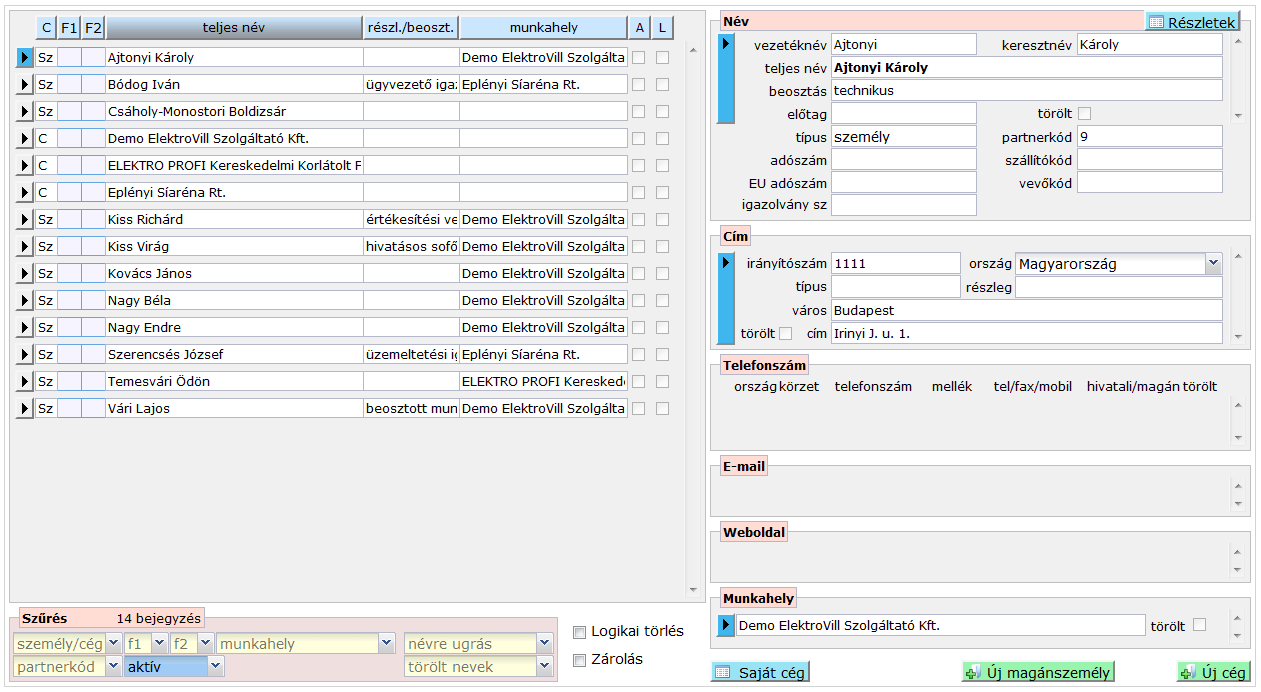Click into the adószám input field

tap(903, 159)
